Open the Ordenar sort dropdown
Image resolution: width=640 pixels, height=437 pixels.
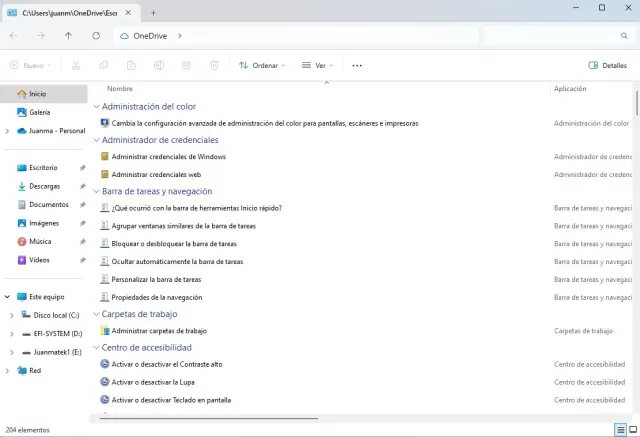point(262,65)
